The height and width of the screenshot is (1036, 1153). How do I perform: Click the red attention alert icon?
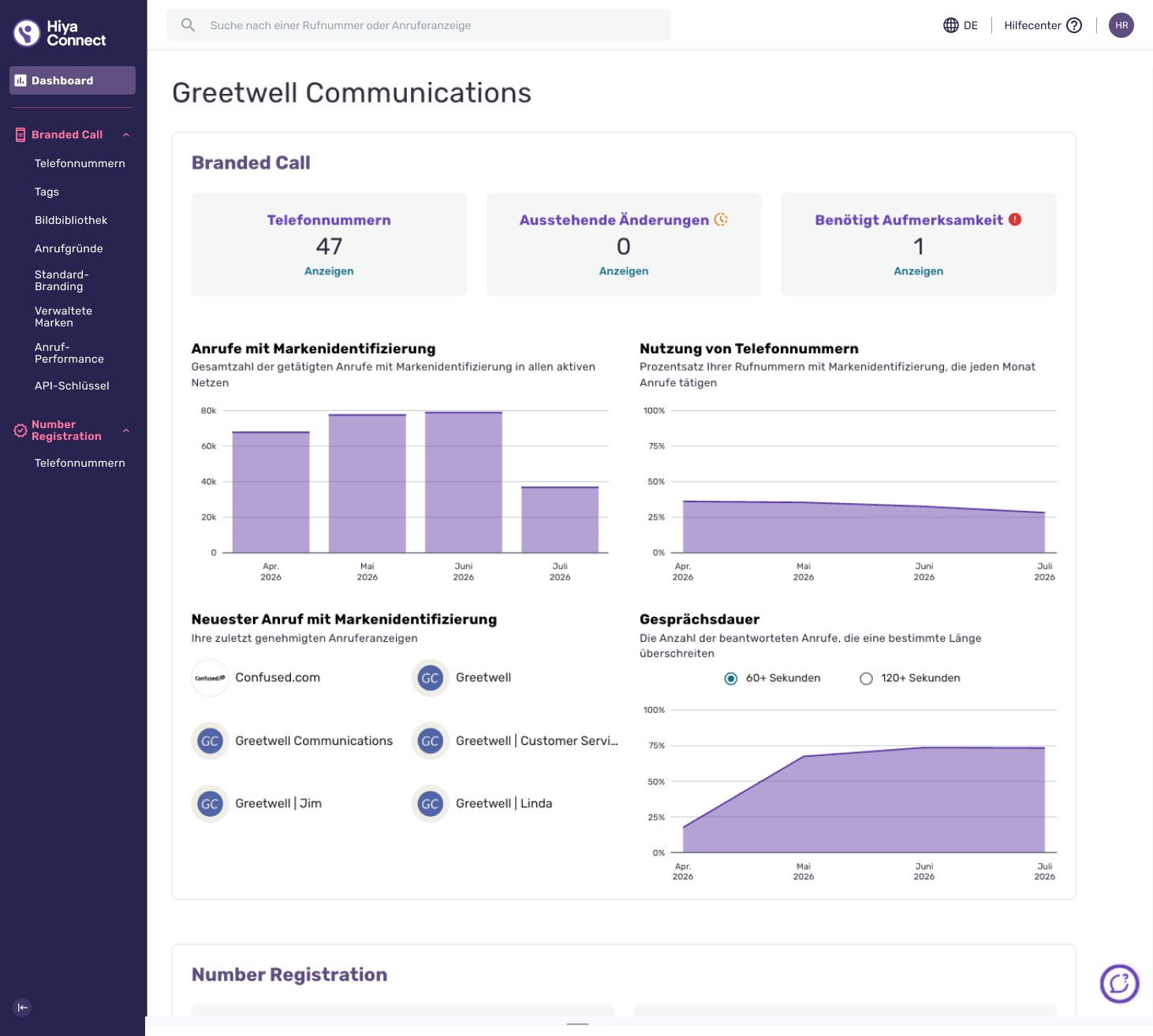[1015, 219]
